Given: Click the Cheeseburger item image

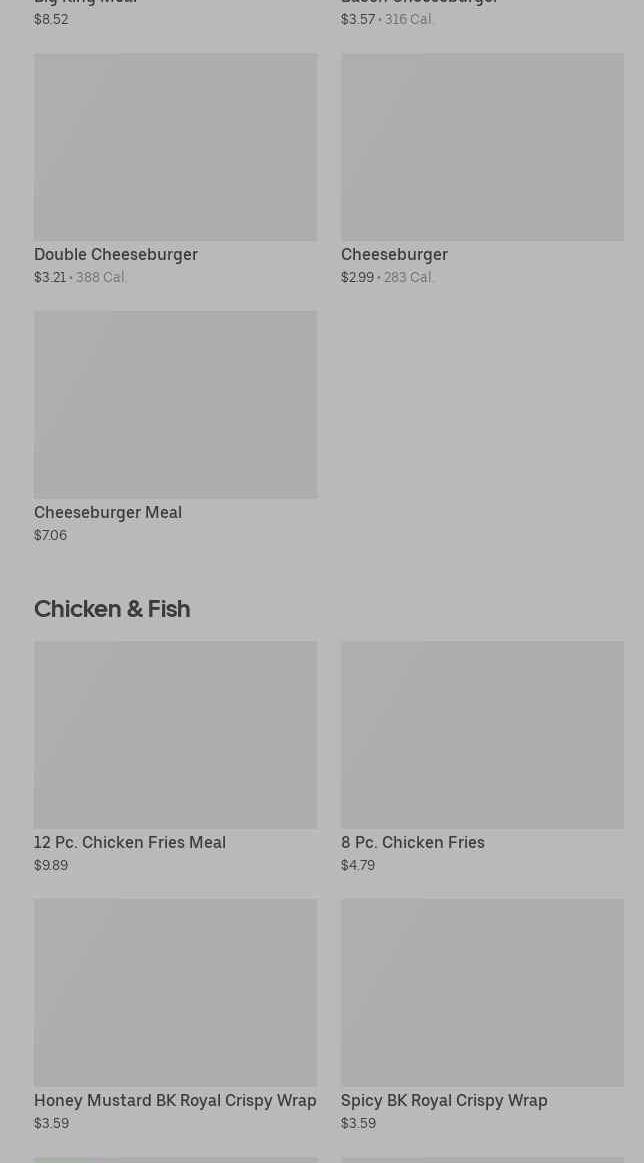Looking at the screenshot, I should 482,147.
